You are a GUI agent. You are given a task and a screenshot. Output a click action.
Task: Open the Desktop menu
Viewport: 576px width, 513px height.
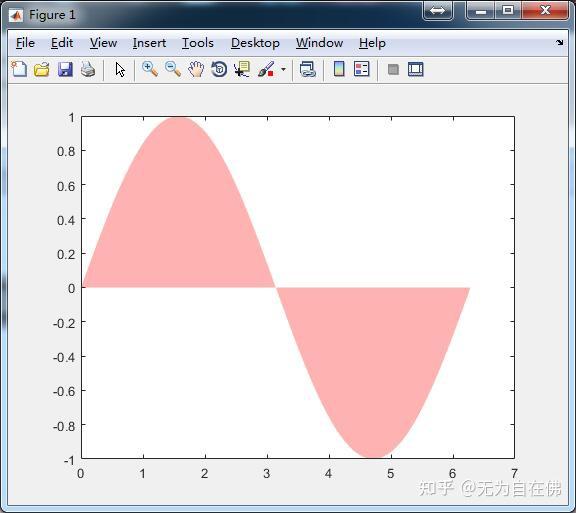click(x=255, y=43)
